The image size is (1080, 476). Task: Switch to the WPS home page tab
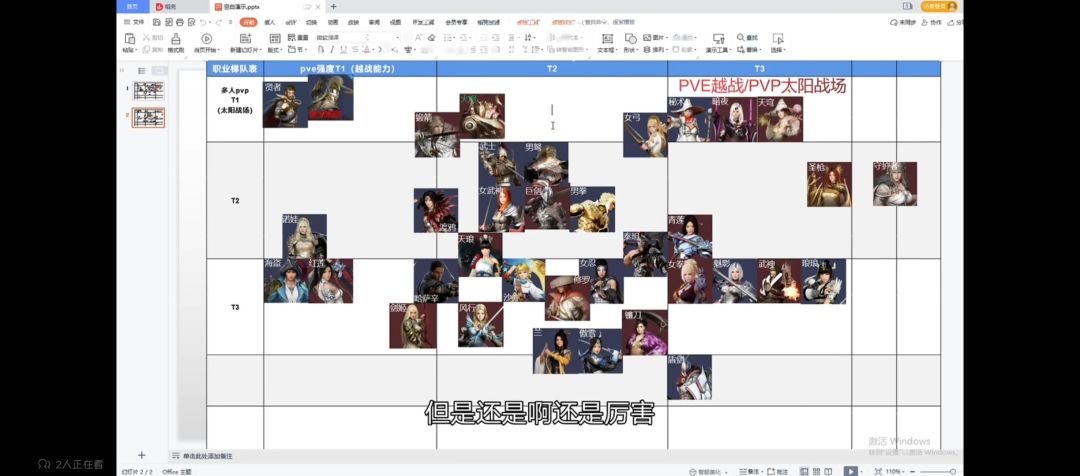(x=132, y=6)
